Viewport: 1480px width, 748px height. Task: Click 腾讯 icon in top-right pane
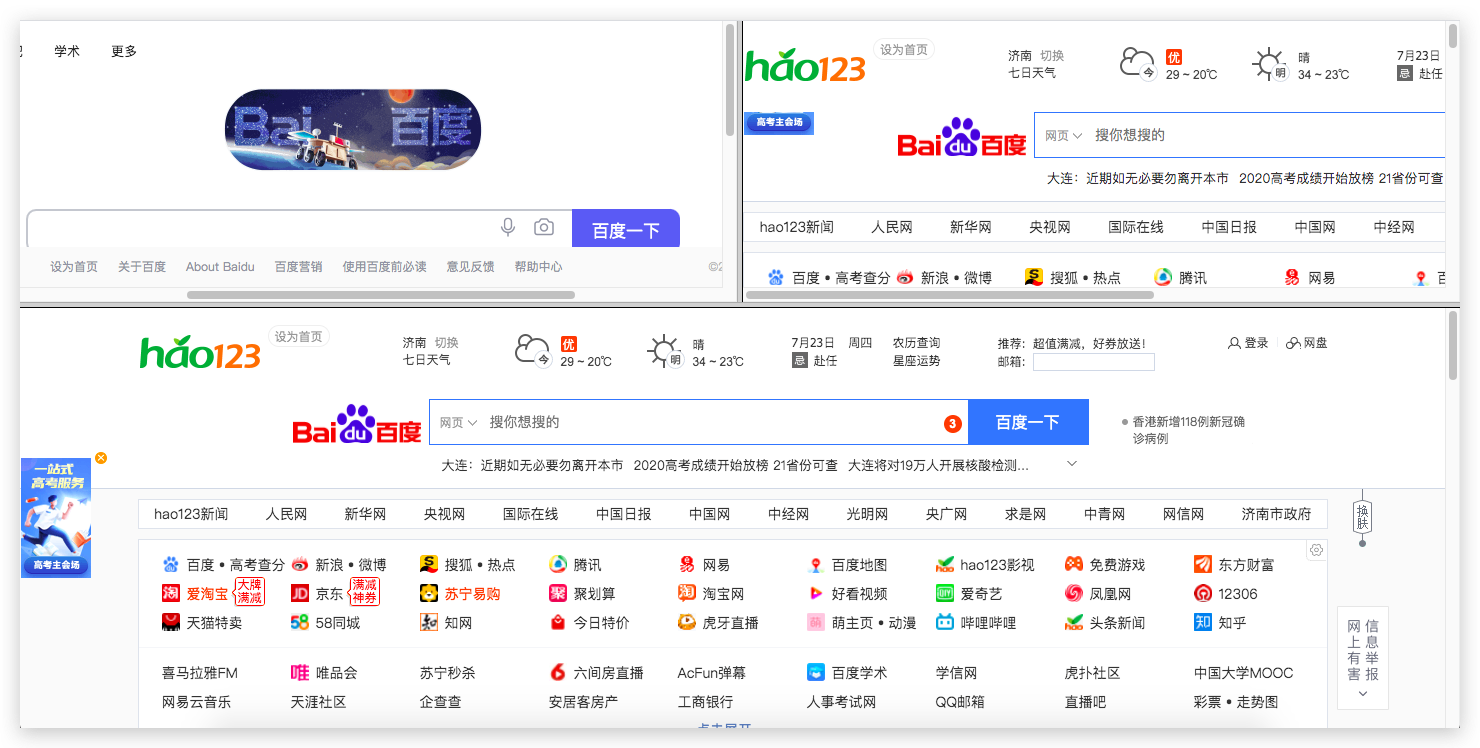click(1163, 277)
